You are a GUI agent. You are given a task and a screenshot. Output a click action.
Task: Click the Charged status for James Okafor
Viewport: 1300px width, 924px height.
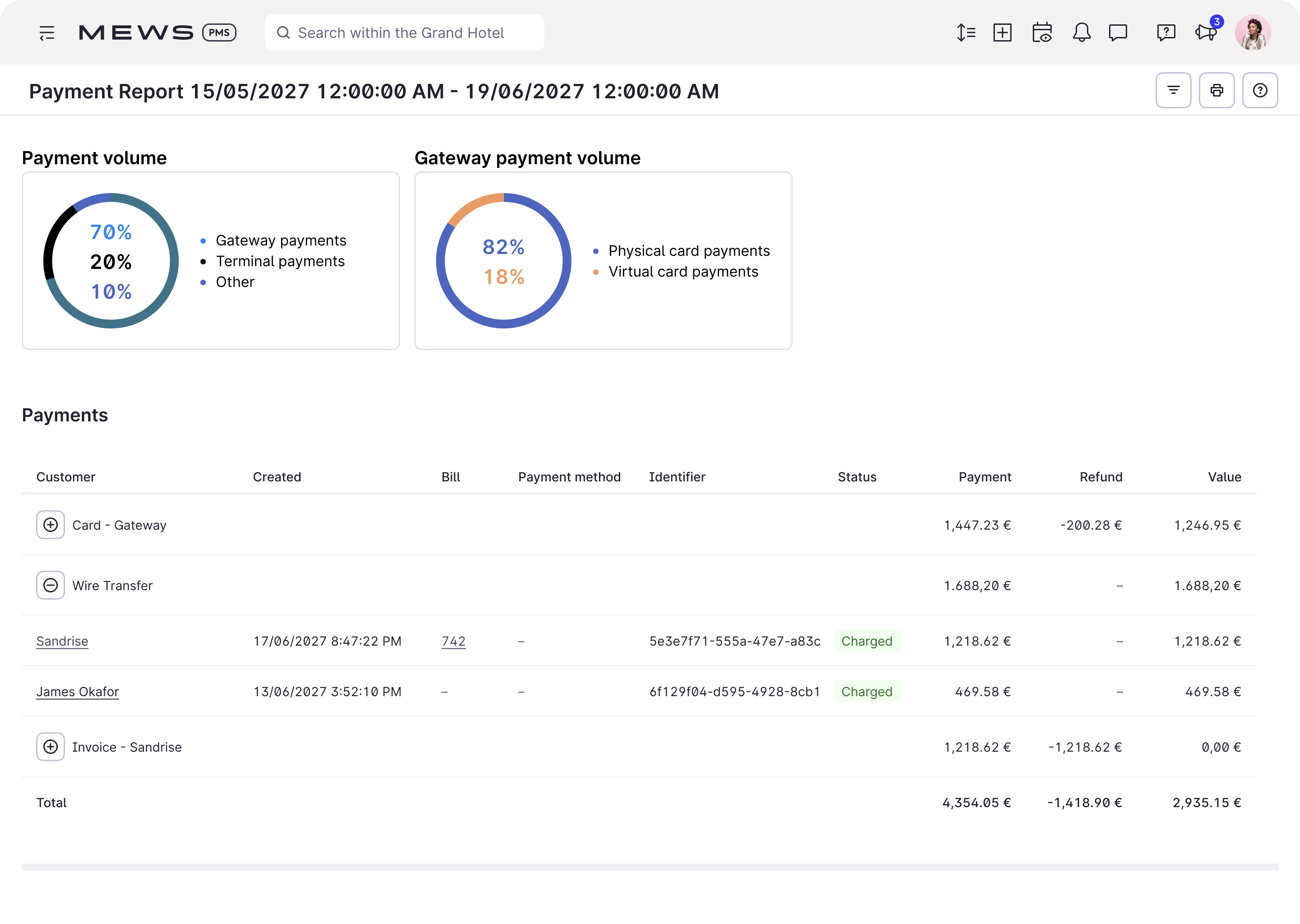[x=867, y=692]
